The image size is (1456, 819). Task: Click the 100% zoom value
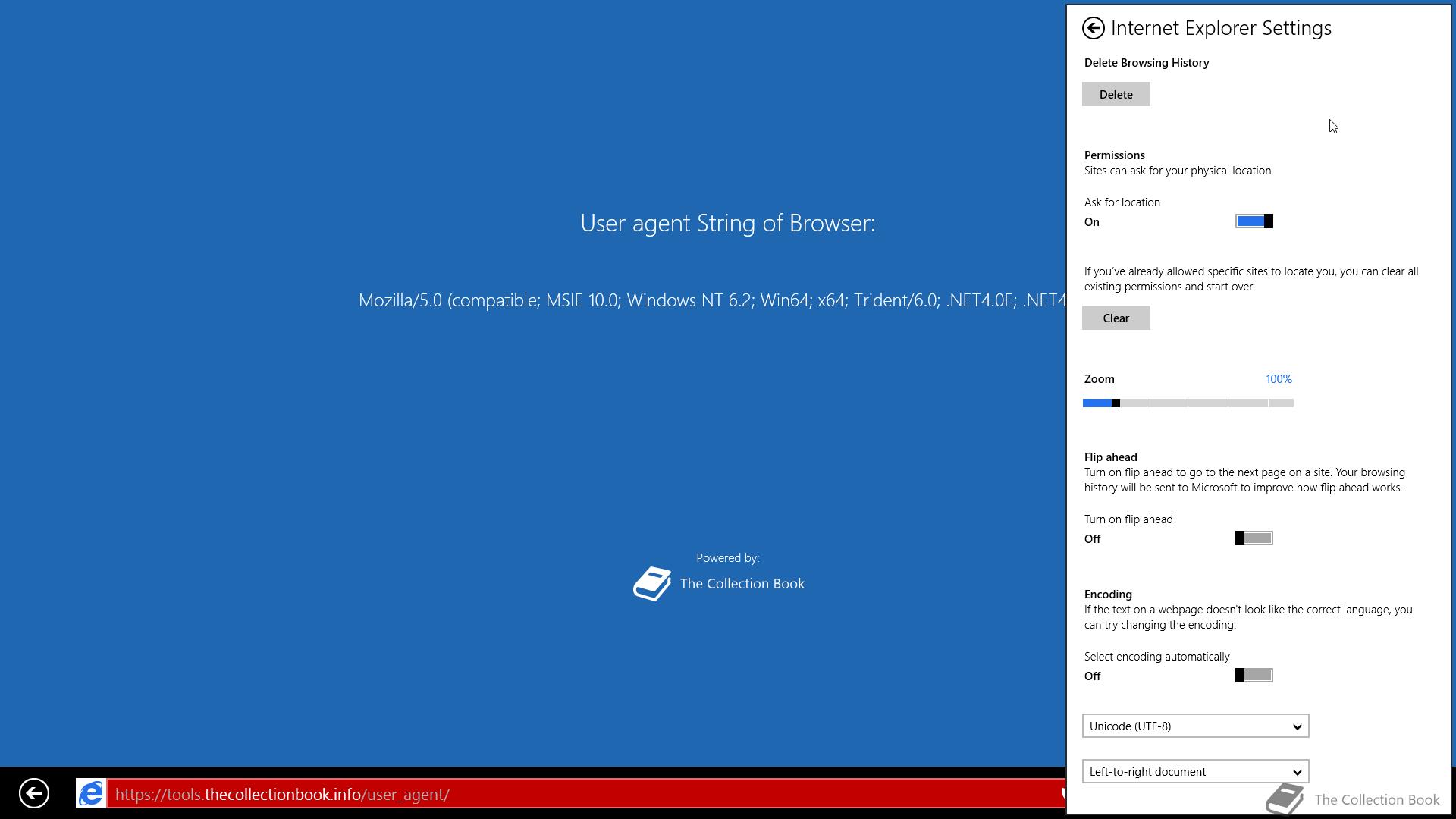click(x=1279, y=379)
